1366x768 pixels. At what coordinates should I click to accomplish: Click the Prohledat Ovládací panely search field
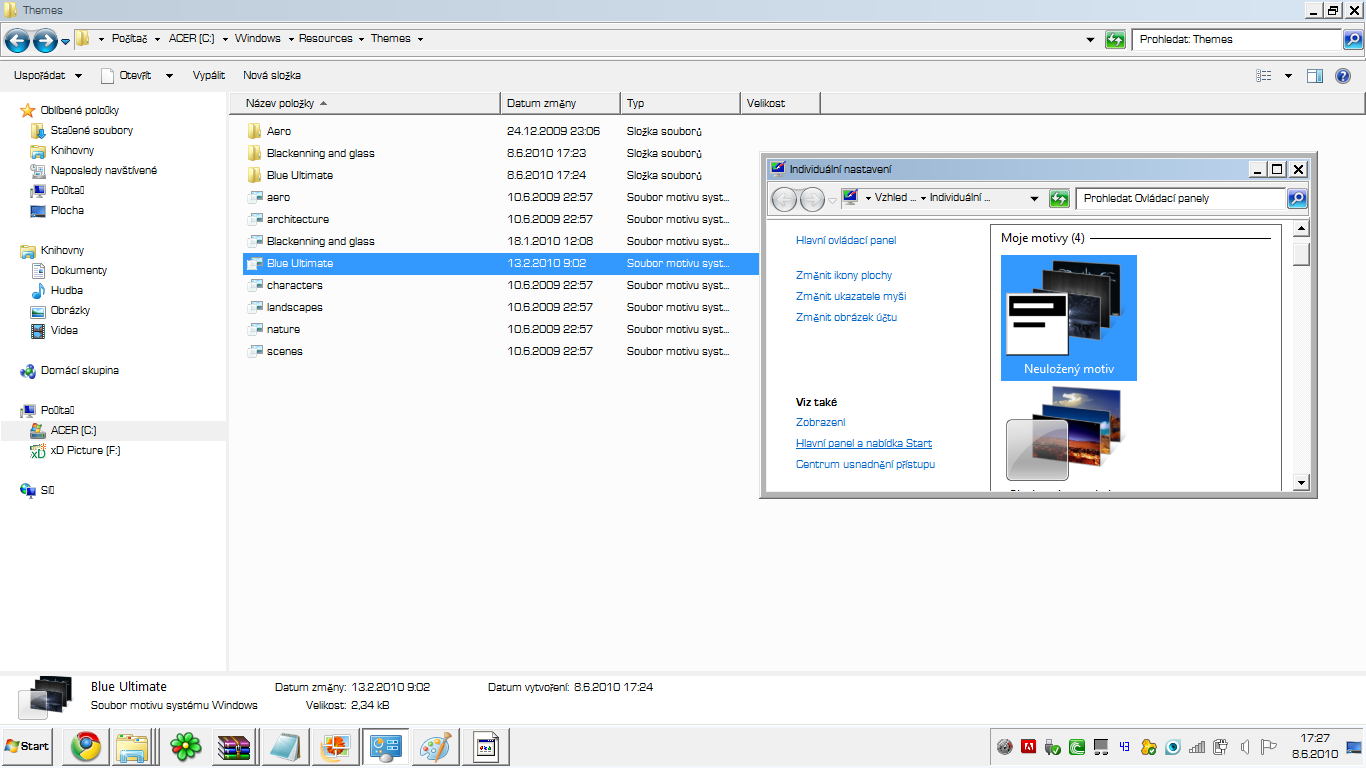pyautogui.click(x=1180, y=199)
